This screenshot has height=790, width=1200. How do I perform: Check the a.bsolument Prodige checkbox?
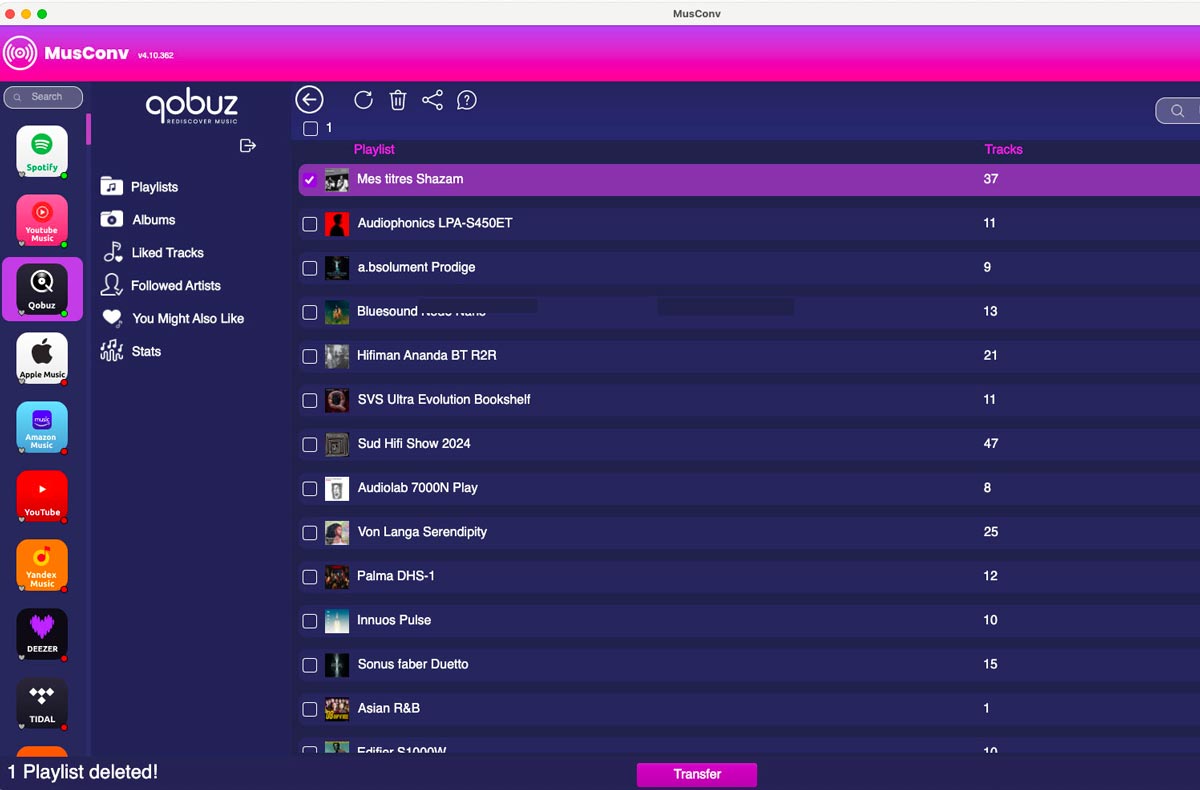coord(310,268)
